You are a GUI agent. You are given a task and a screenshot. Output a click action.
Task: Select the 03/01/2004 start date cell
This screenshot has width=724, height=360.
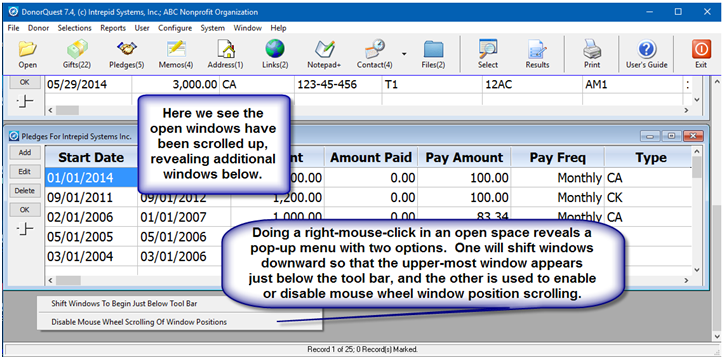pos(91,256)
